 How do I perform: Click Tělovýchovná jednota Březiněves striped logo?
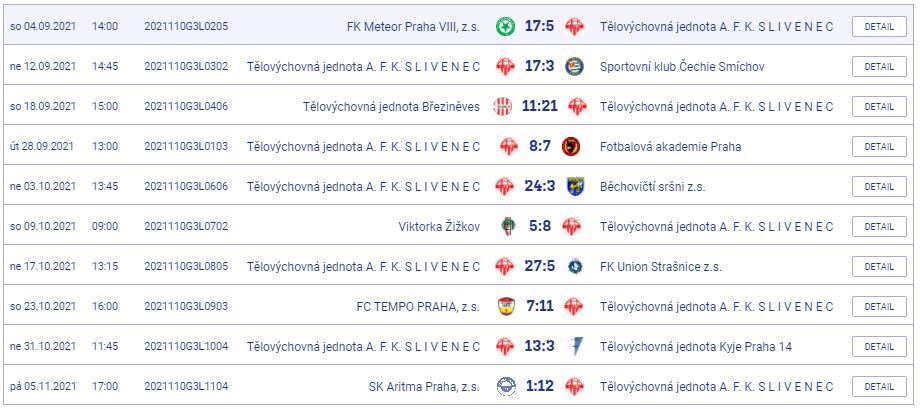coord(502,106)
